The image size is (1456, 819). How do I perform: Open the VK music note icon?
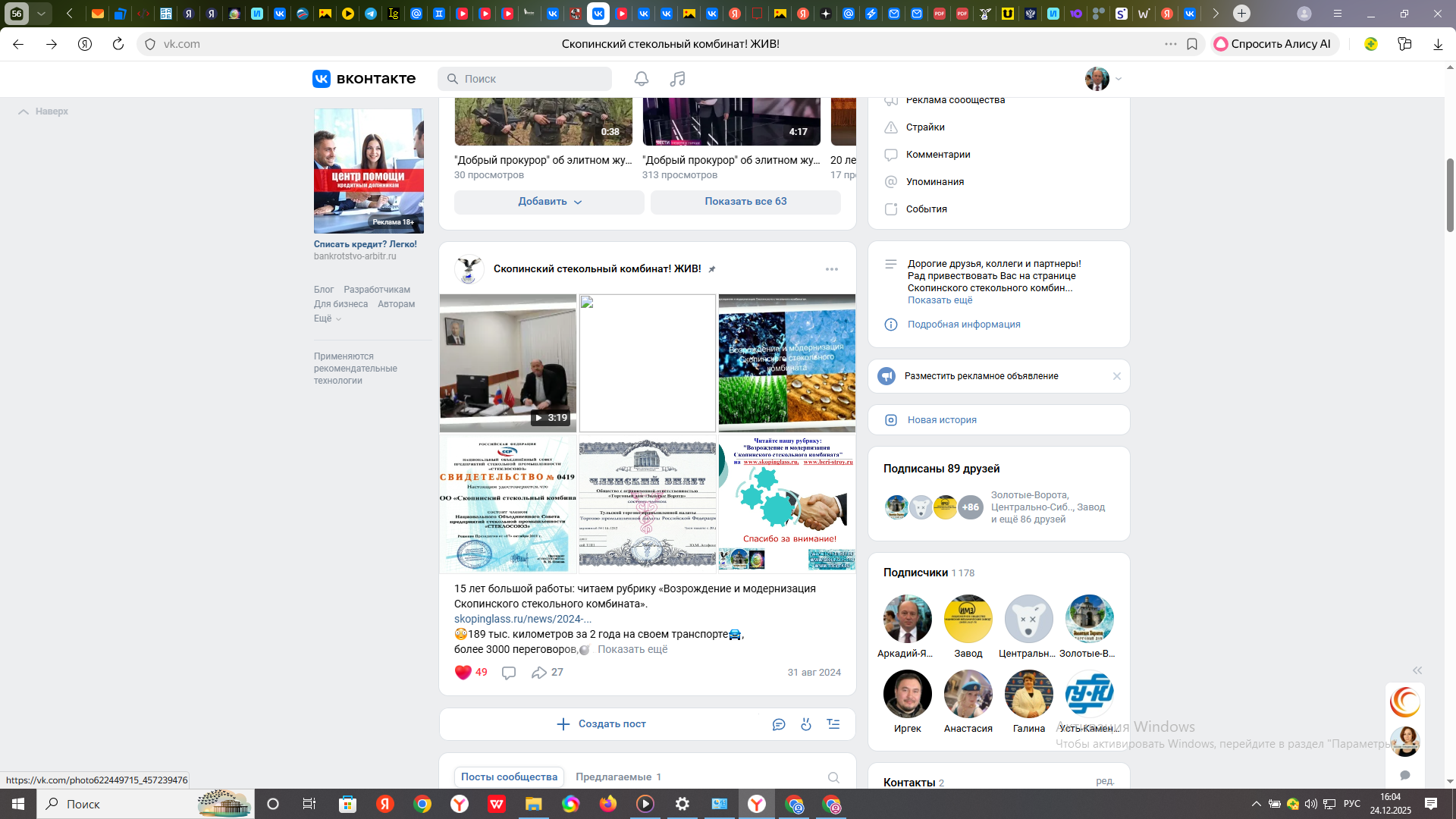pyautogui.click(x=677, y=79)
